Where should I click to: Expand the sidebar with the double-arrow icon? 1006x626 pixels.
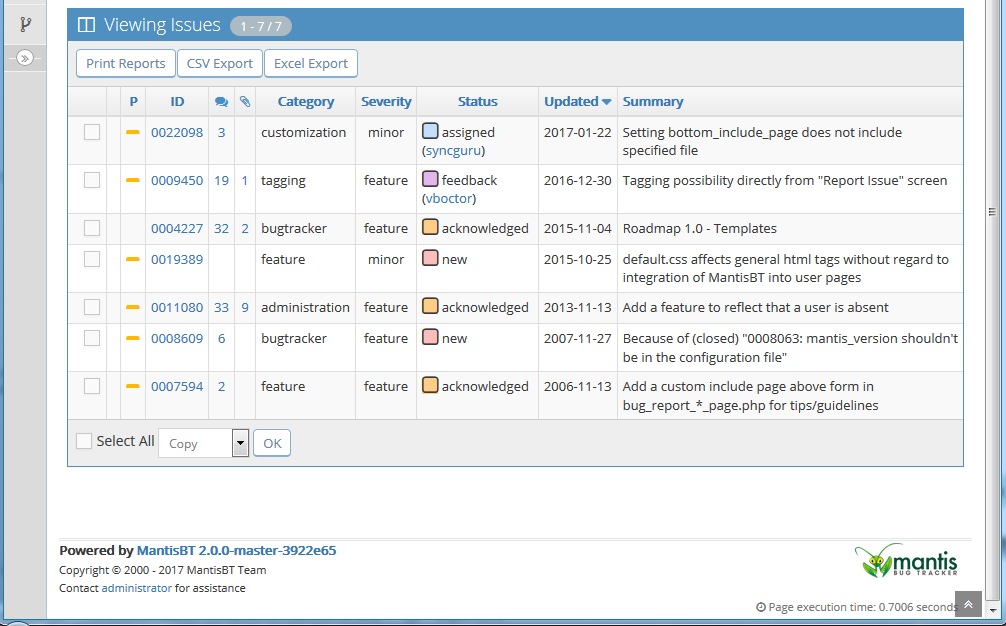25,58
